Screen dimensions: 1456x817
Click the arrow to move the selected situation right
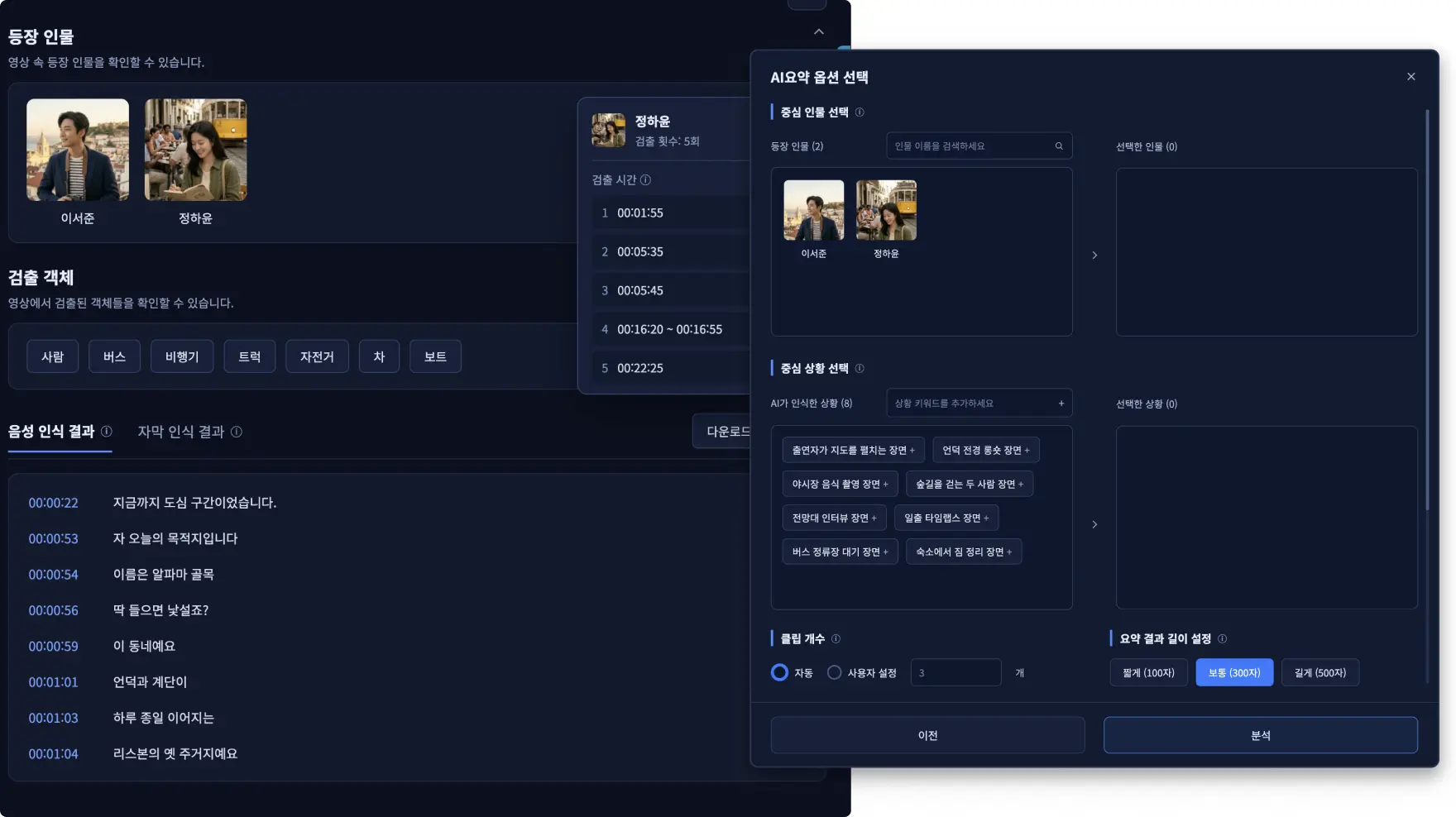pyautogui.click(x=1094, y=525)
